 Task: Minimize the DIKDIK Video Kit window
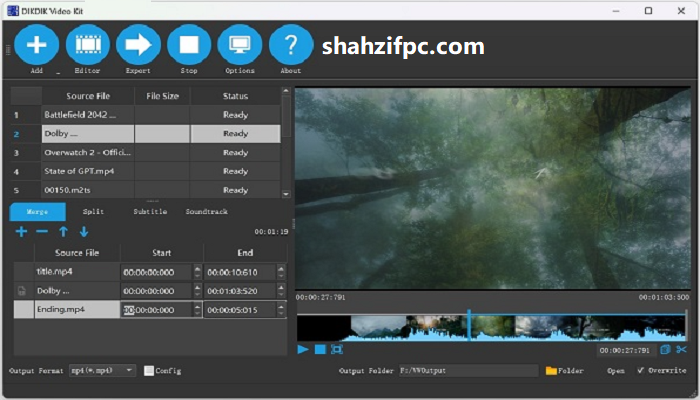616,11
